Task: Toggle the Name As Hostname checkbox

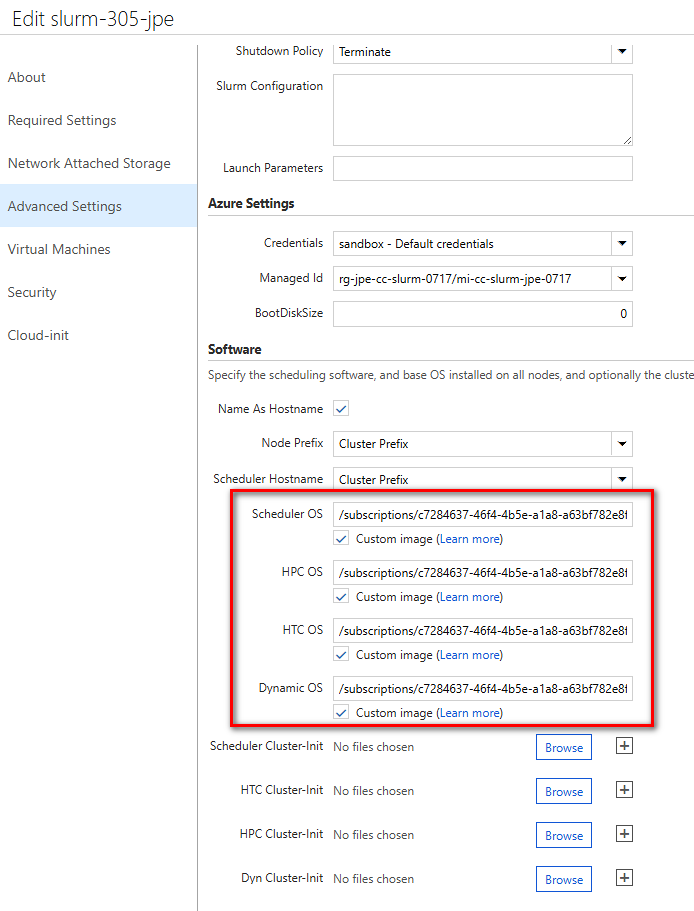Action: 341,409
